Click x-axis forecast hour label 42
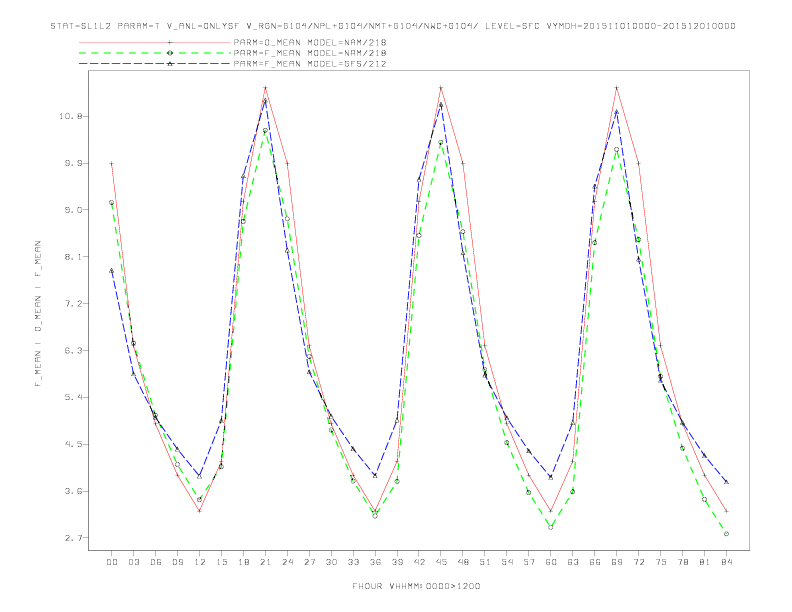 coord(419,562)
